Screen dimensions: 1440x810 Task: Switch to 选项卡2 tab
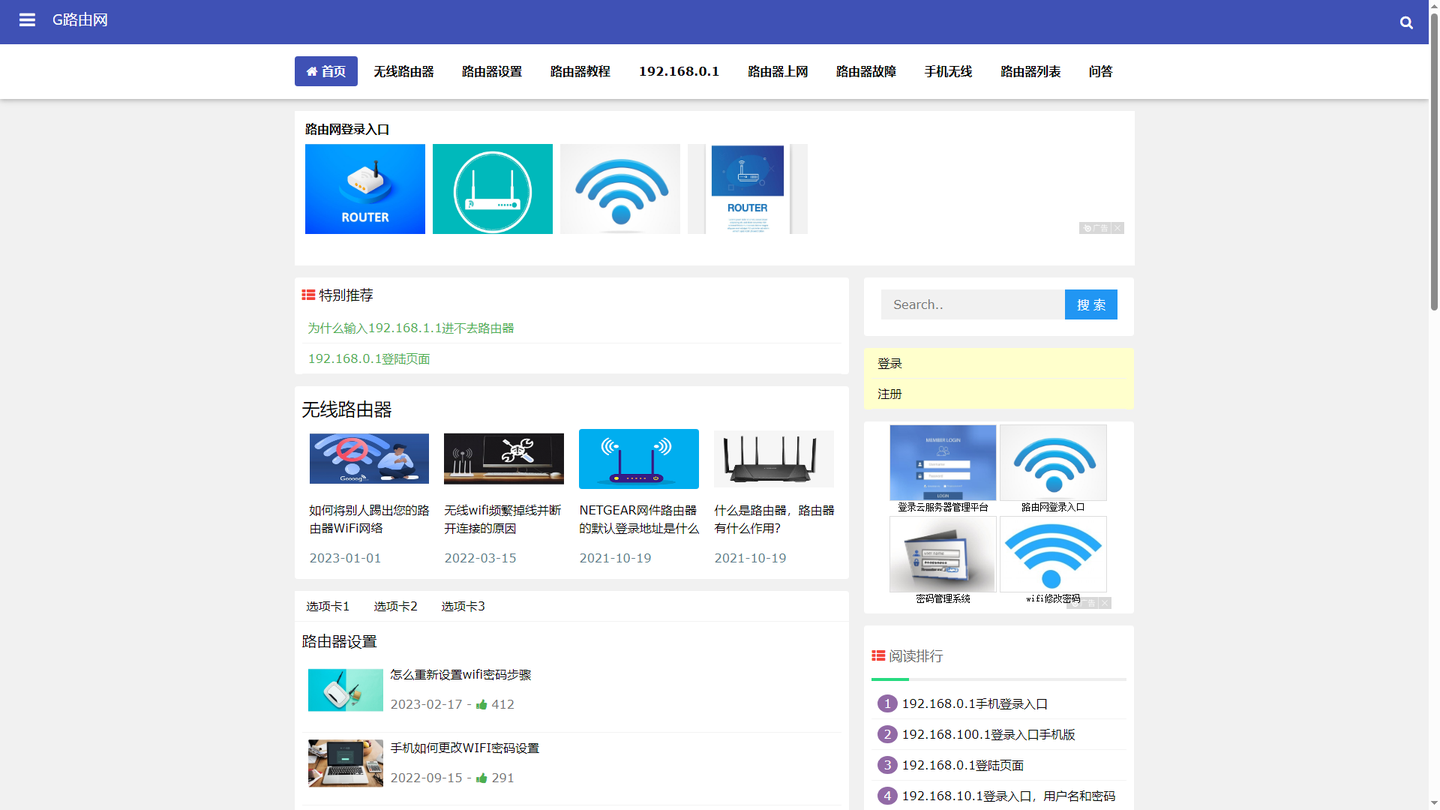[396, 606]
